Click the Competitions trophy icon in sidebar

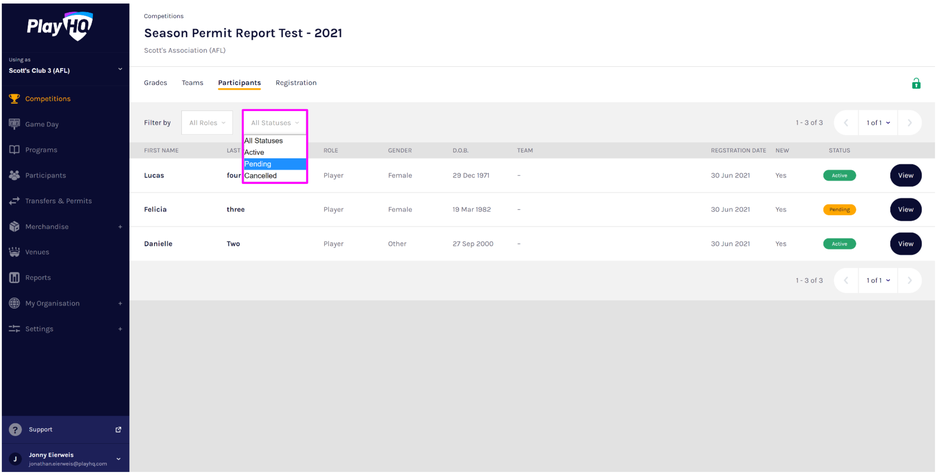(x=14, y=99)
